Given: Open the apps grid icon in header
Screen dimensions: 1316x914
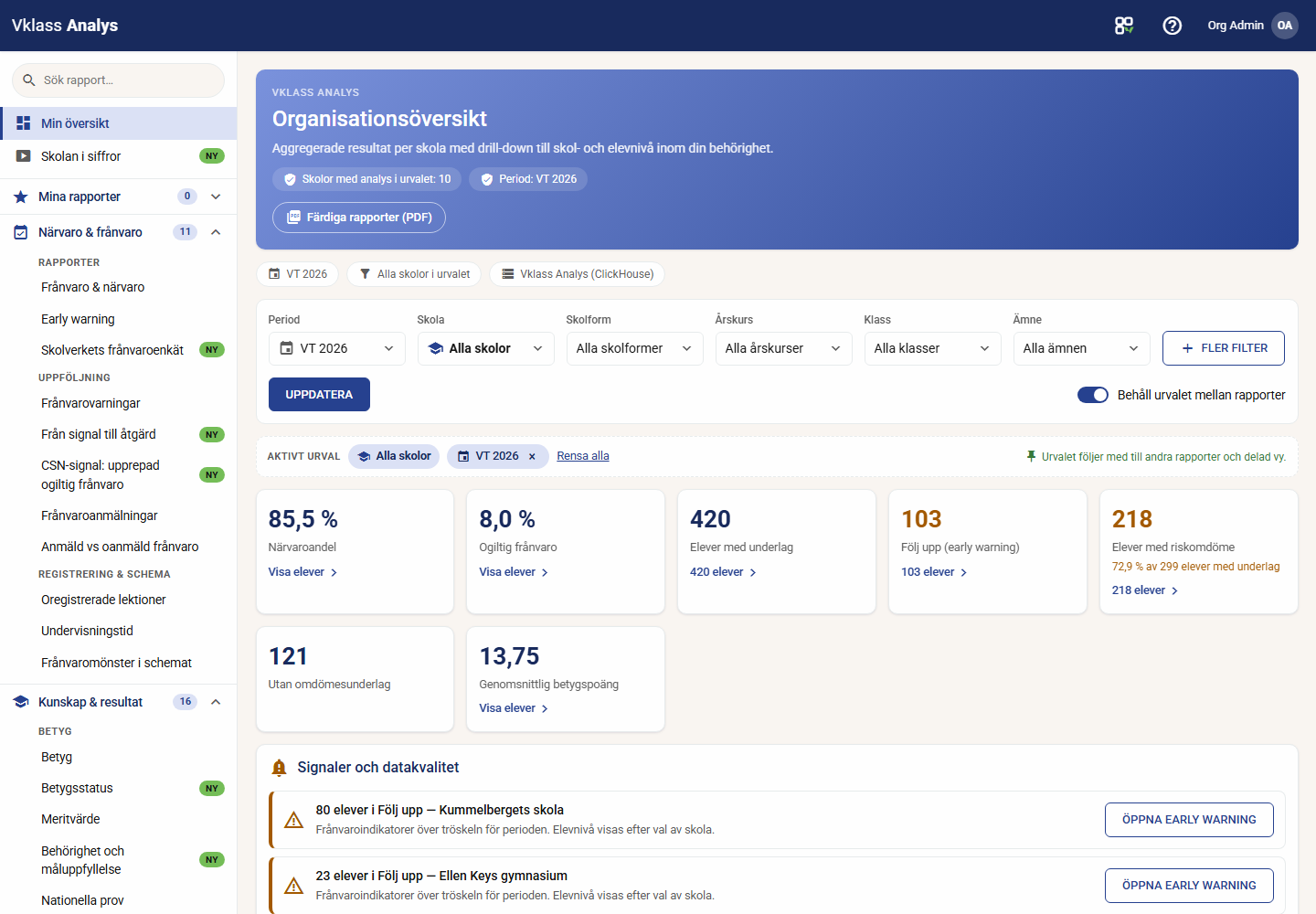Looking at the screenshot, I should pyautogui.click(x=1124, y=26).
